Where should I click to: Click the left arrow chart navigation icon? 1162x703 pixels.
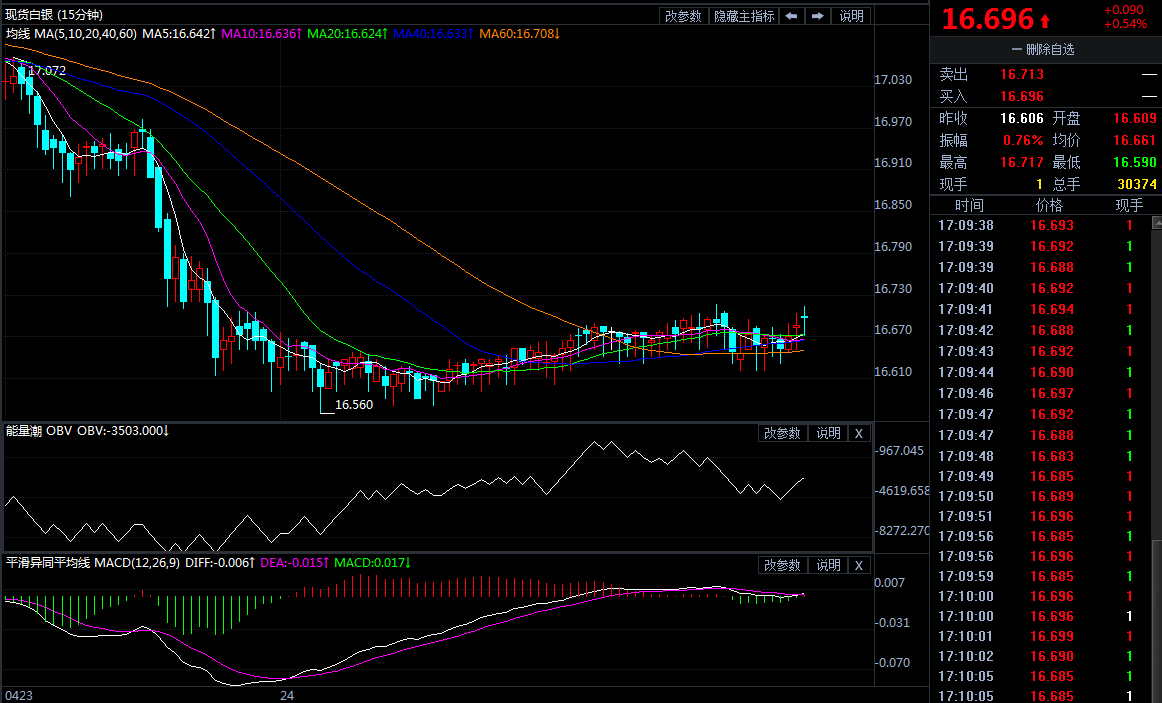pyautogui.click(x=791, y=16)
